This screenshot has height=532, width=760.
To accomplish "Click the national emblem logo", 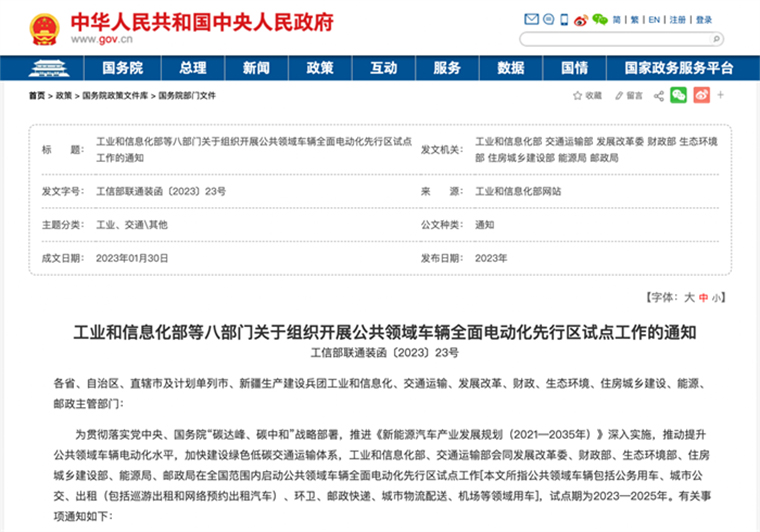I will (x=43, y=29).
